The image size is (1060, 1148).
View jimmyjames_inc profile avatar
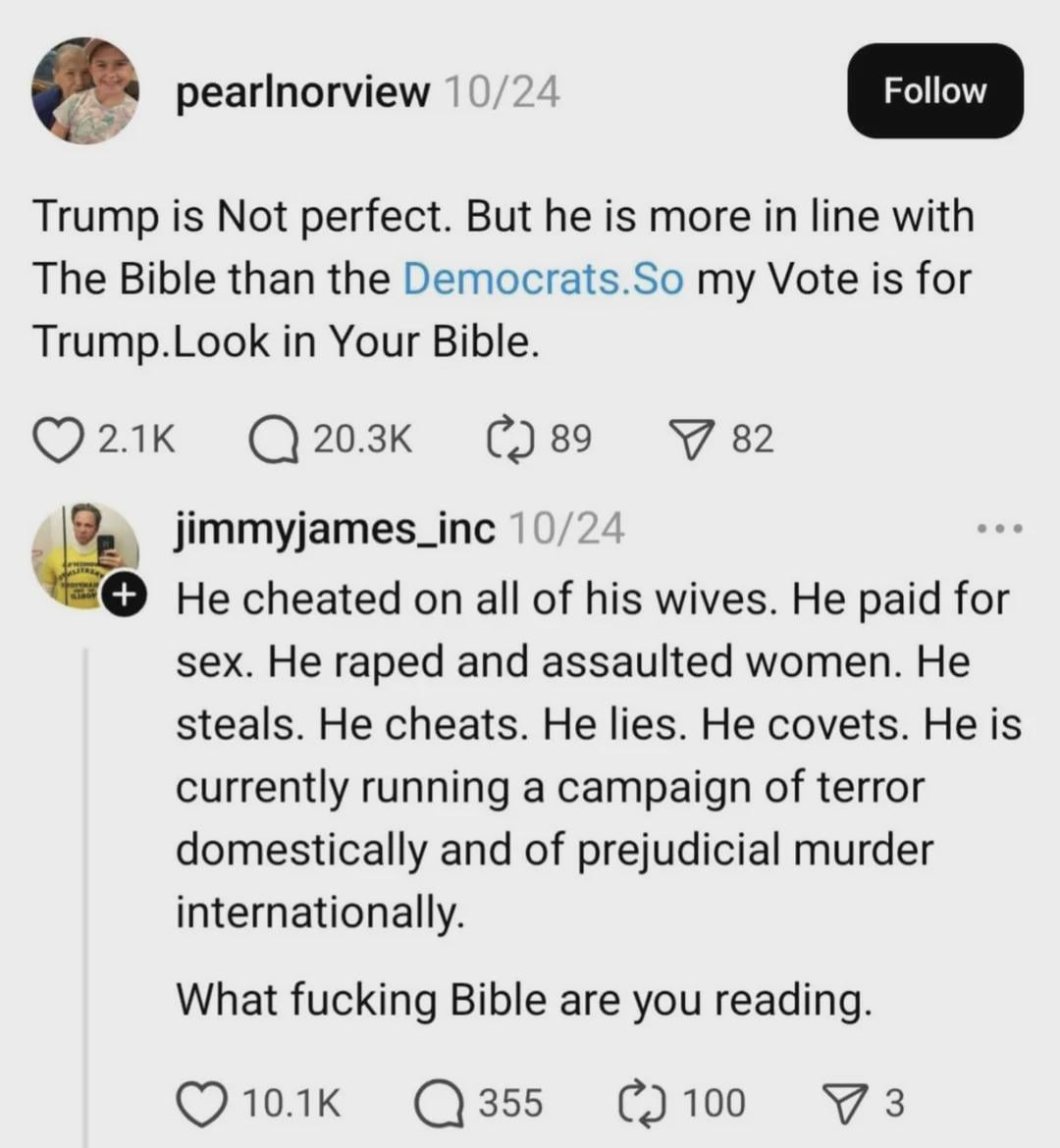coord(84,555)
